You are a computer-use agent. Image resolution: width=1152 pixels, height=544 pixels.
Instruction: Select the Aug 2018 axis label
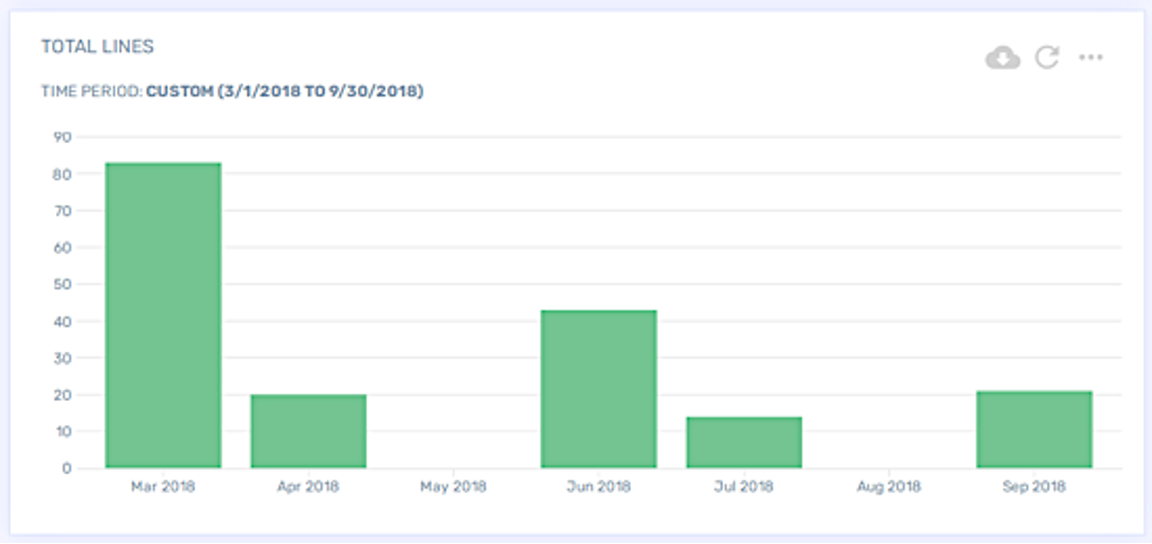[x=888, y=487]
